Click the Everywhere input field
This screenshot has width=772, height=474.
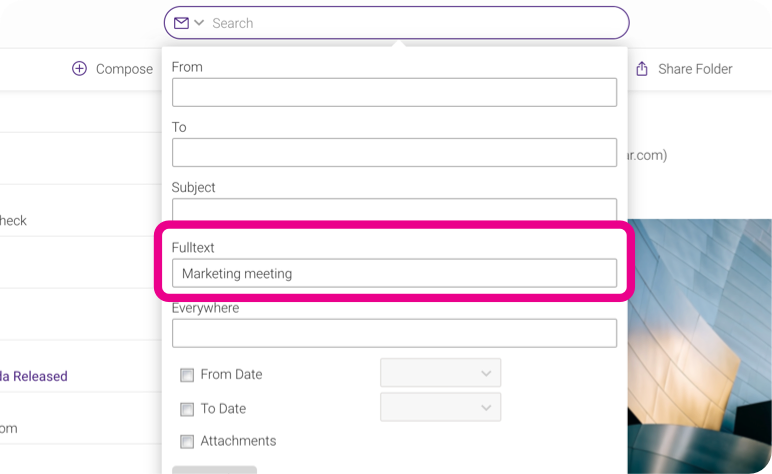[394, 333]
